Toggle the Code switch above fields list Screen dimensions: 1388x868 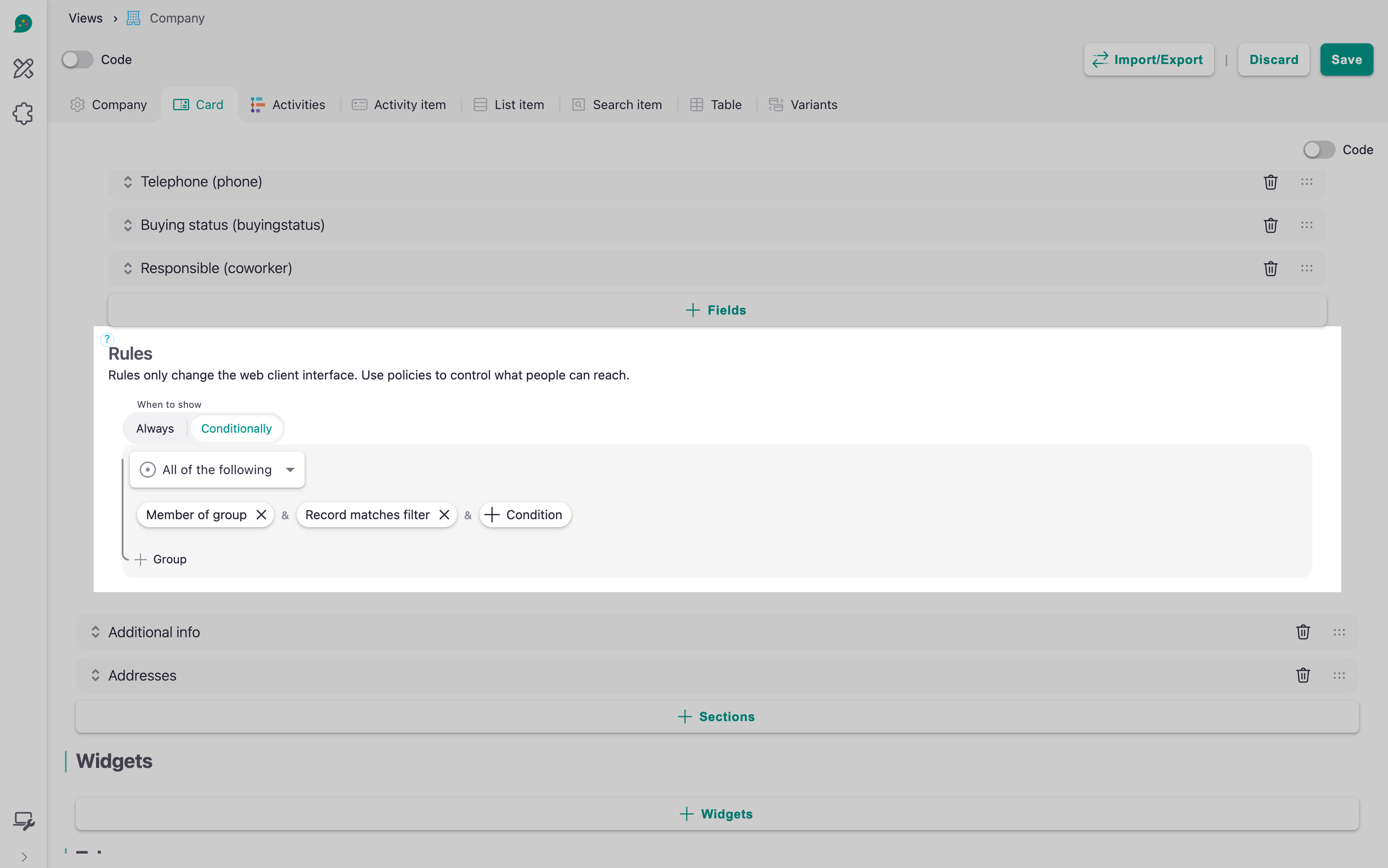[x=1319, y=150]
